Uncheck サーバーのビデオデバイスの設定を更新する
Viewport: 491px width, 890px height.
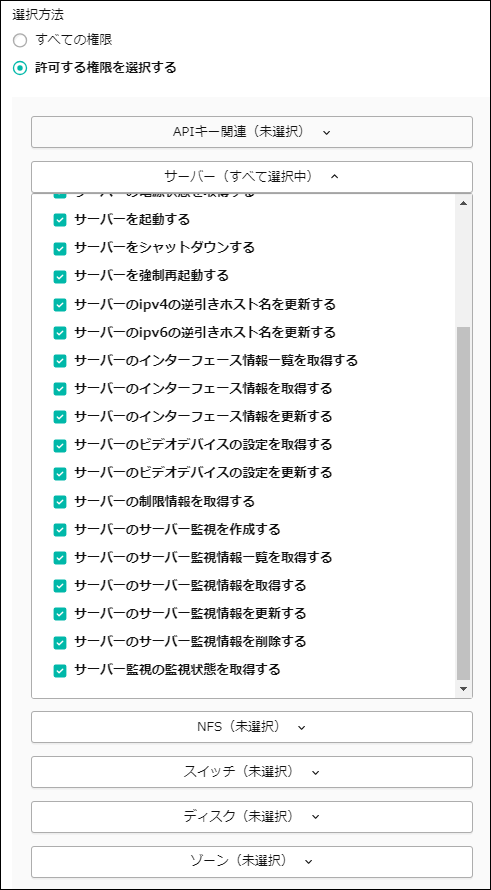click(x=60, y=473)
